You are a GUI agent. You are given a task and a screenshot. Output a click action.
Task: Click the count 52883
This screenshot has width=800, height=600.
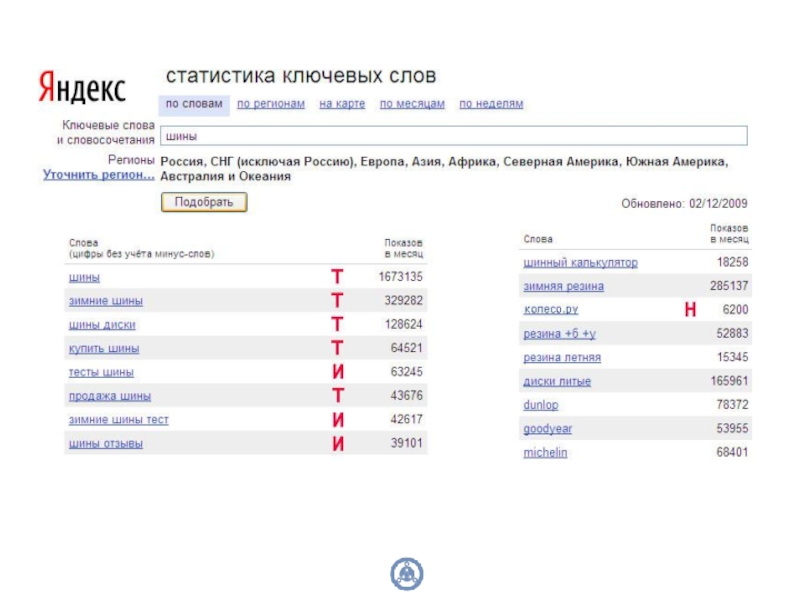[732, 334]
